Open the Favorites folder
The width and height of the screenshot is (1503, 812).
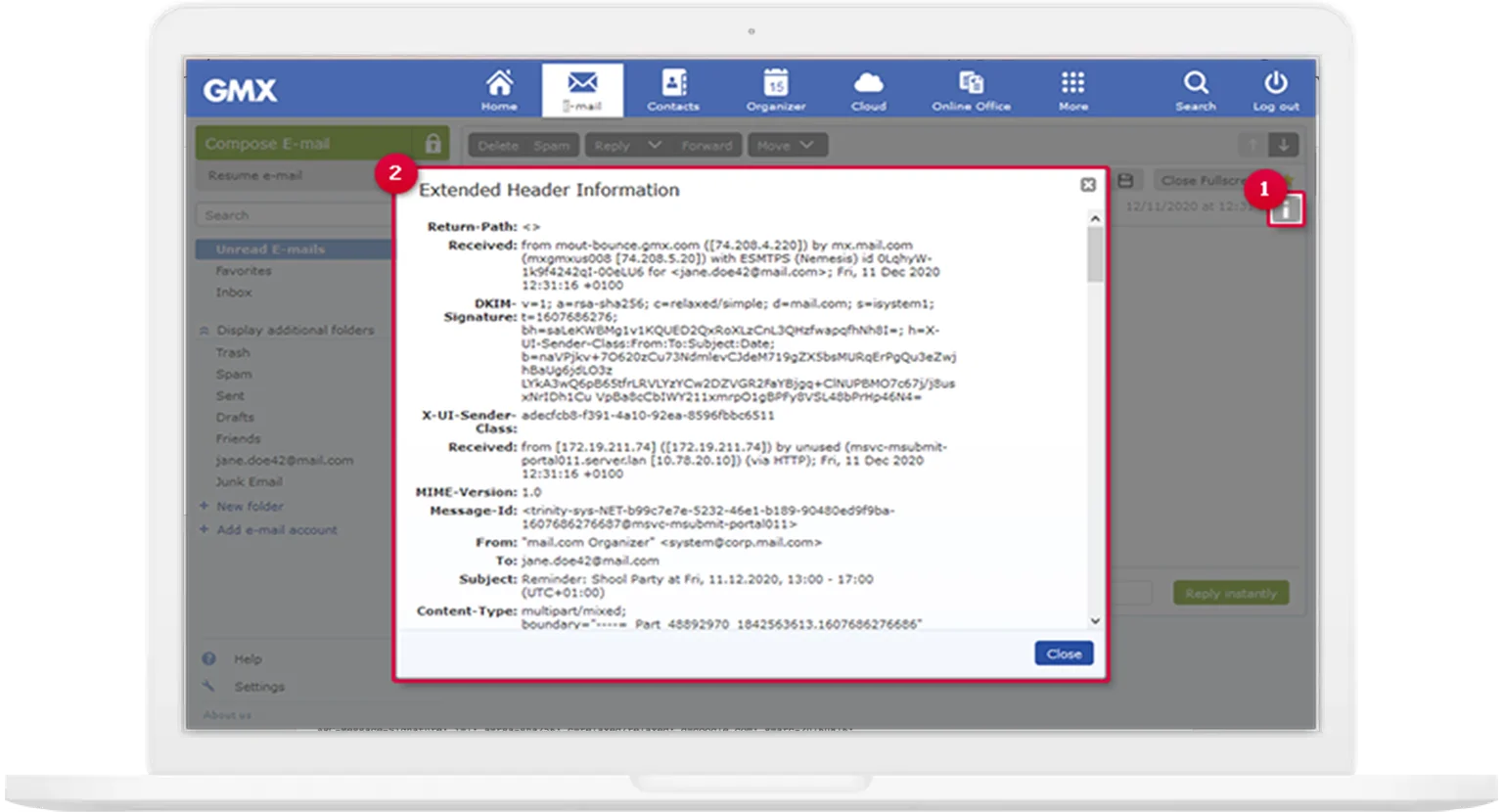(244, 271)
